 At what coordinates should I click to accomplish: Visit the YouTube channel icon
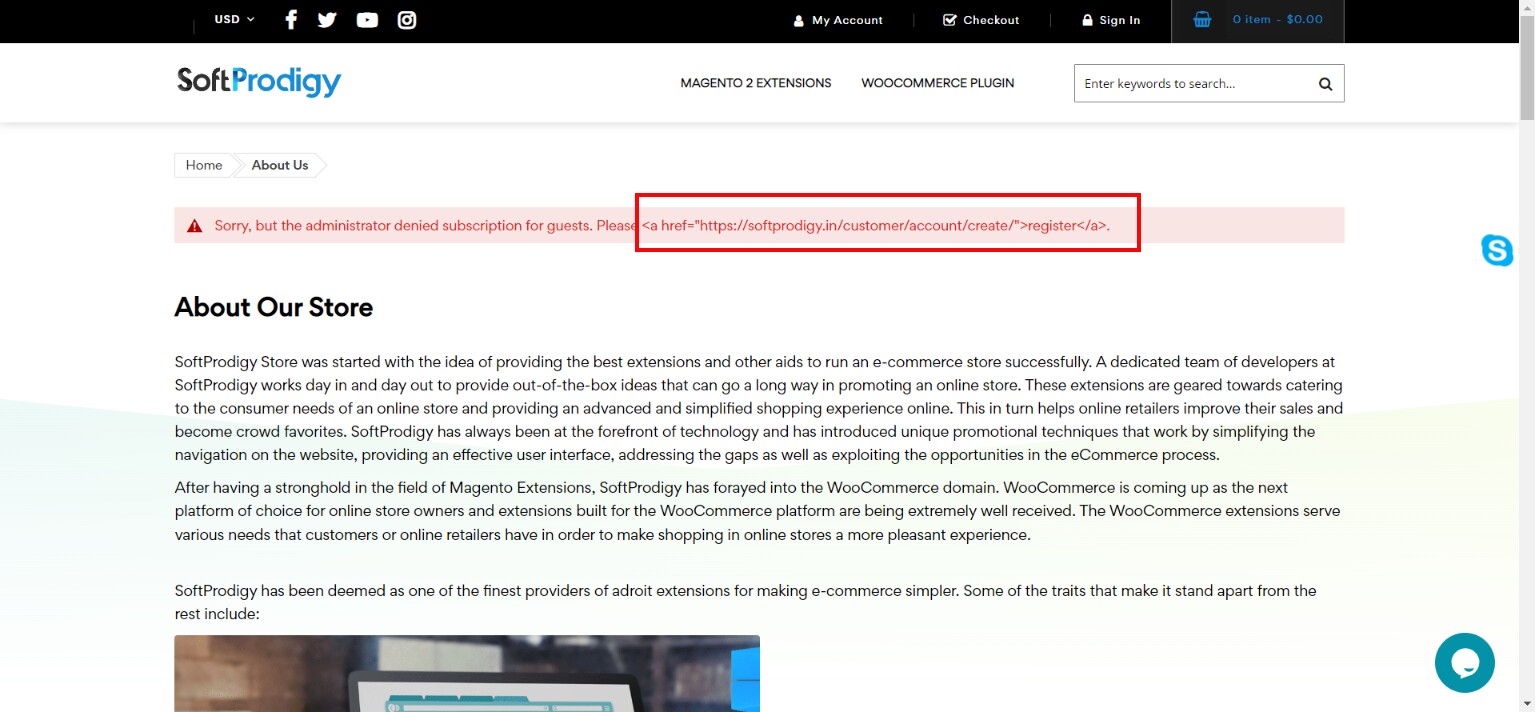tap(367, 19)
